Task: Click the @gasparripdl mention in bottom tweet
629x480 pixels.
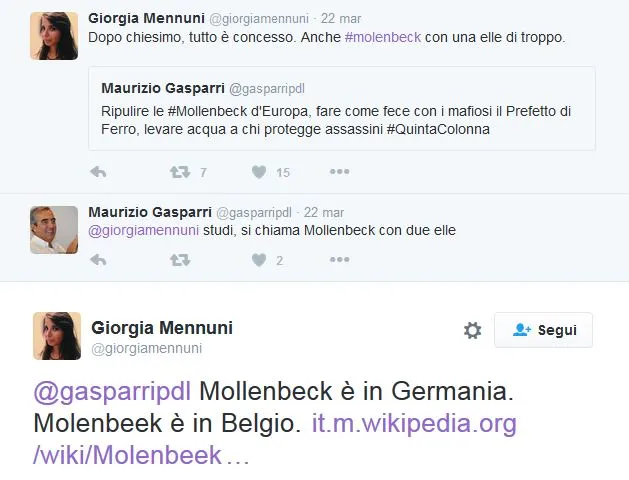Action: coord(112,391)
